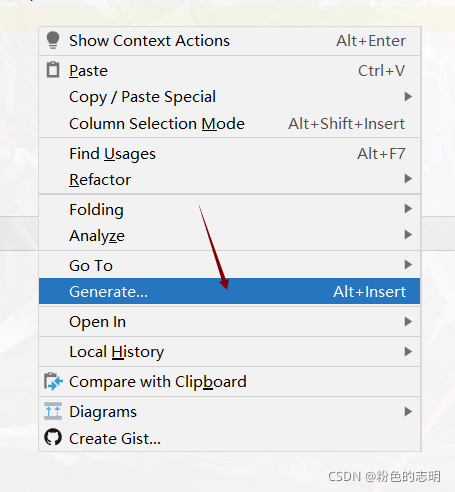Expand the Copy / Paste Special submenu arrow

[x=408, y=97]
